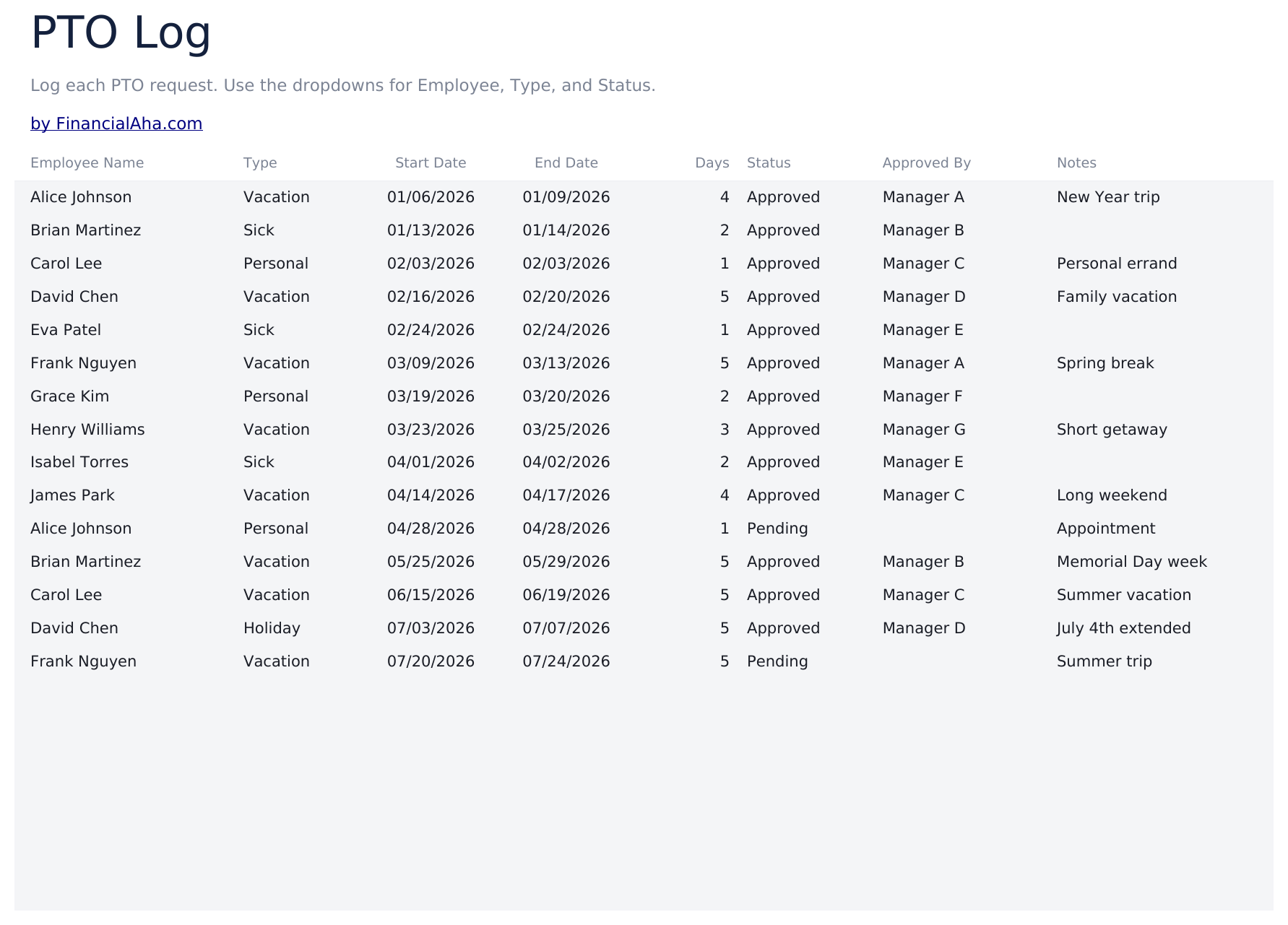Click the start date 07/20/2026

[431, 661]
